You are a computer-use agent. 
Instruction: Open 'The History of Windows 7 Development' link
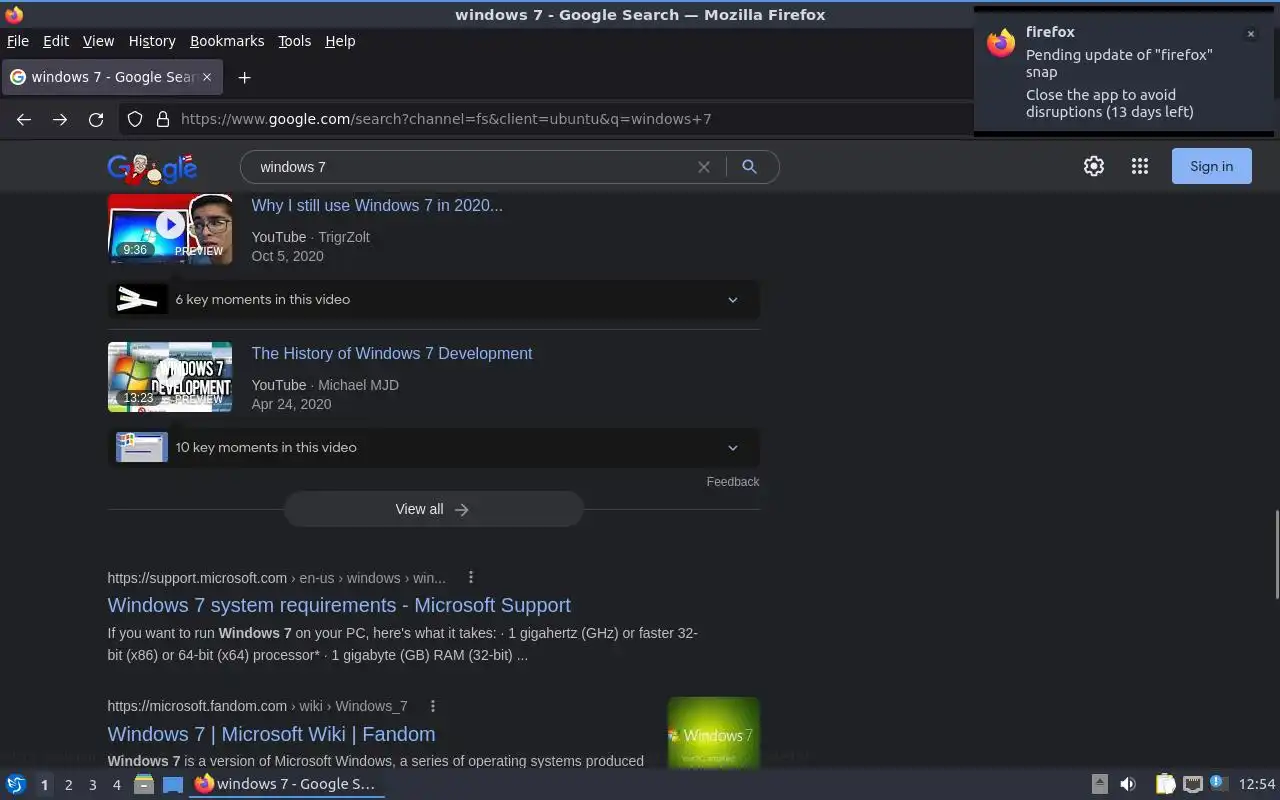click(392, 353)
